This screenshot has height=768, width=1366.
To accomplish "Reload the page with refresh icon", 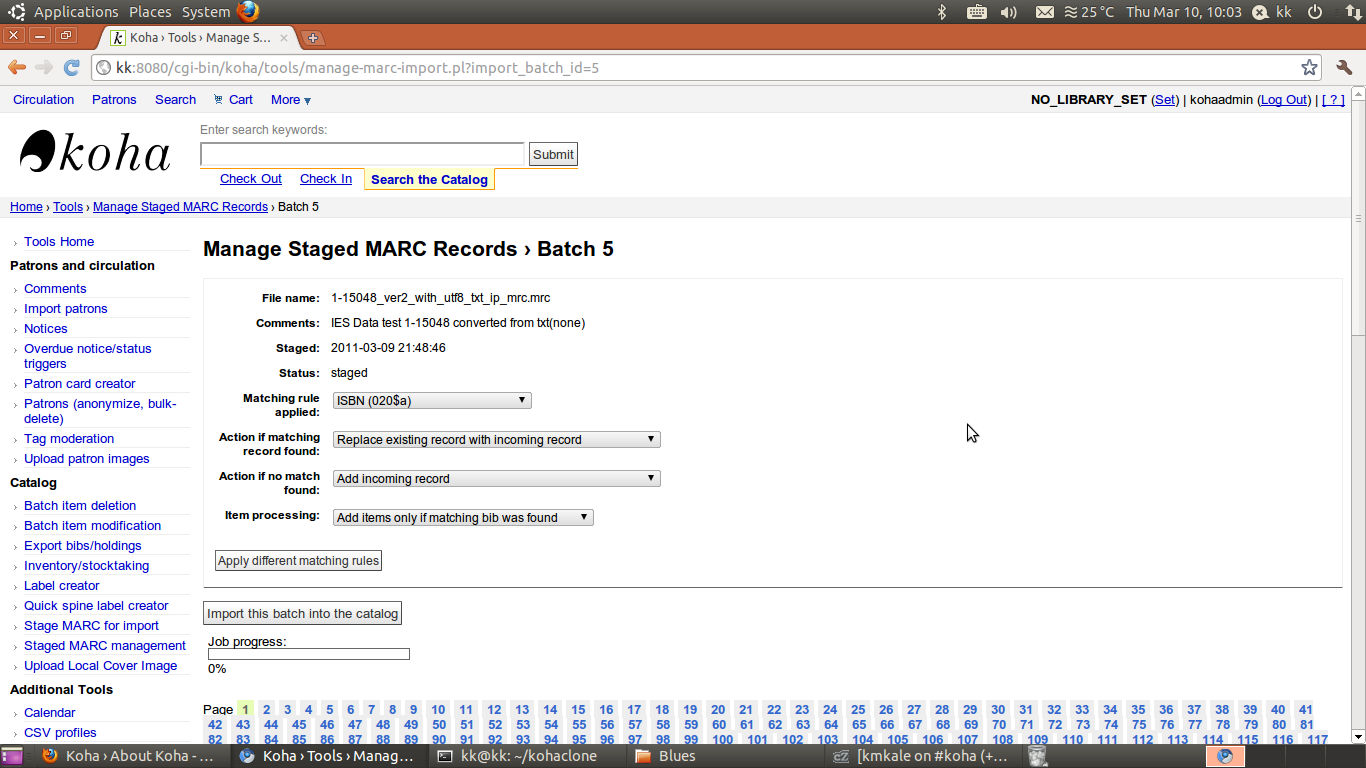I will (x=71, y=67).
